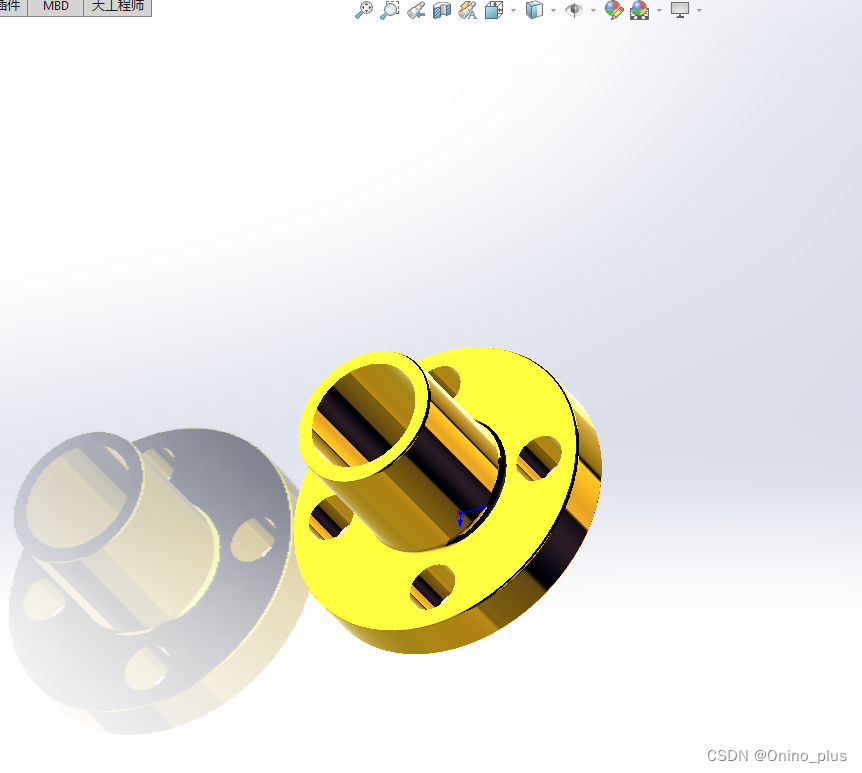862x773 pixels.
Task: Click the View Settings monitor icon
Action: point(680,10)
